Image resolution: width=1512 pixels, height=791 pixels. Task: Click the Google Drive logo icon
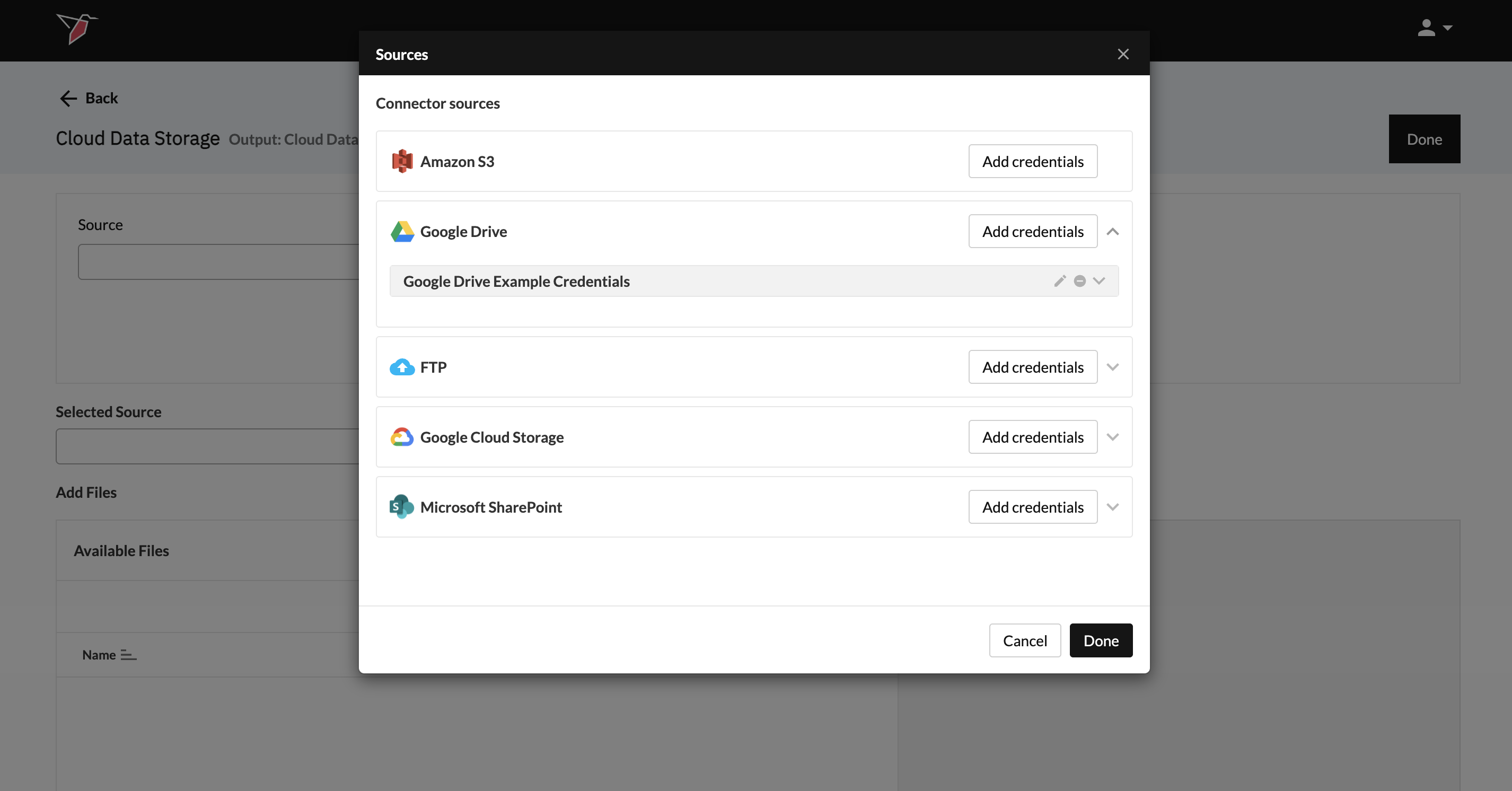click(402, 232)
